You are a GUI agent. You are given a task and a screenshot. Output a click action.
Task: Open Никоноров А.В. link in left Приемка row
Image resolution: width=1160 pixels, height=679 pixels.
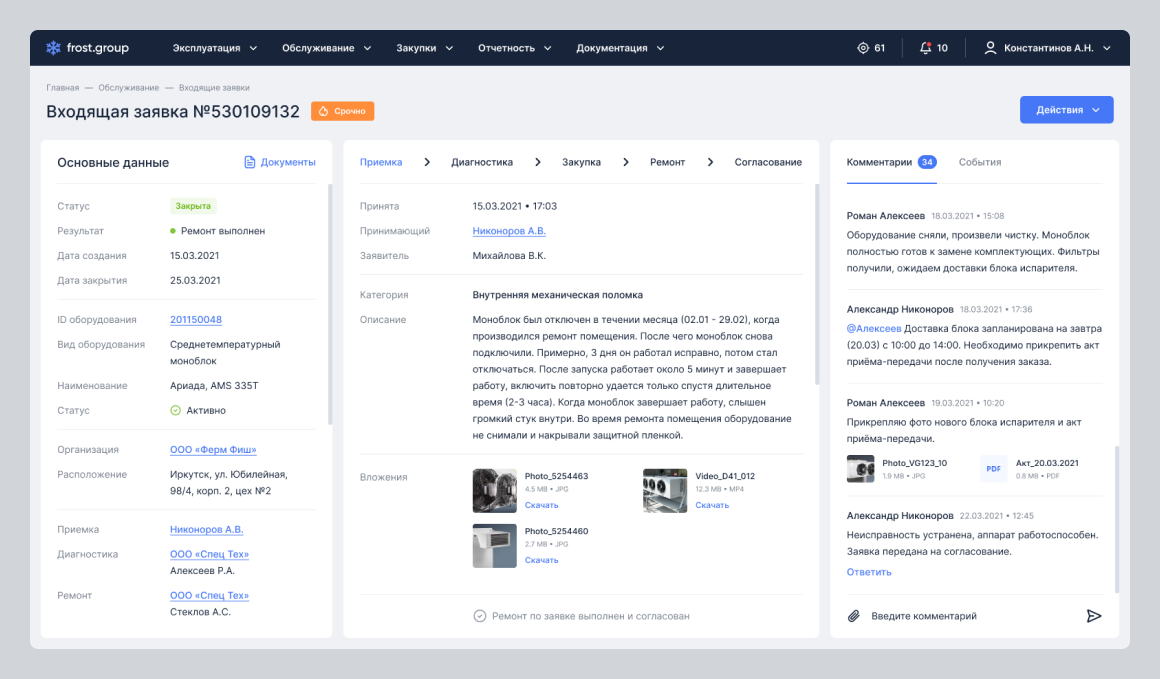[x=206, y=530]
